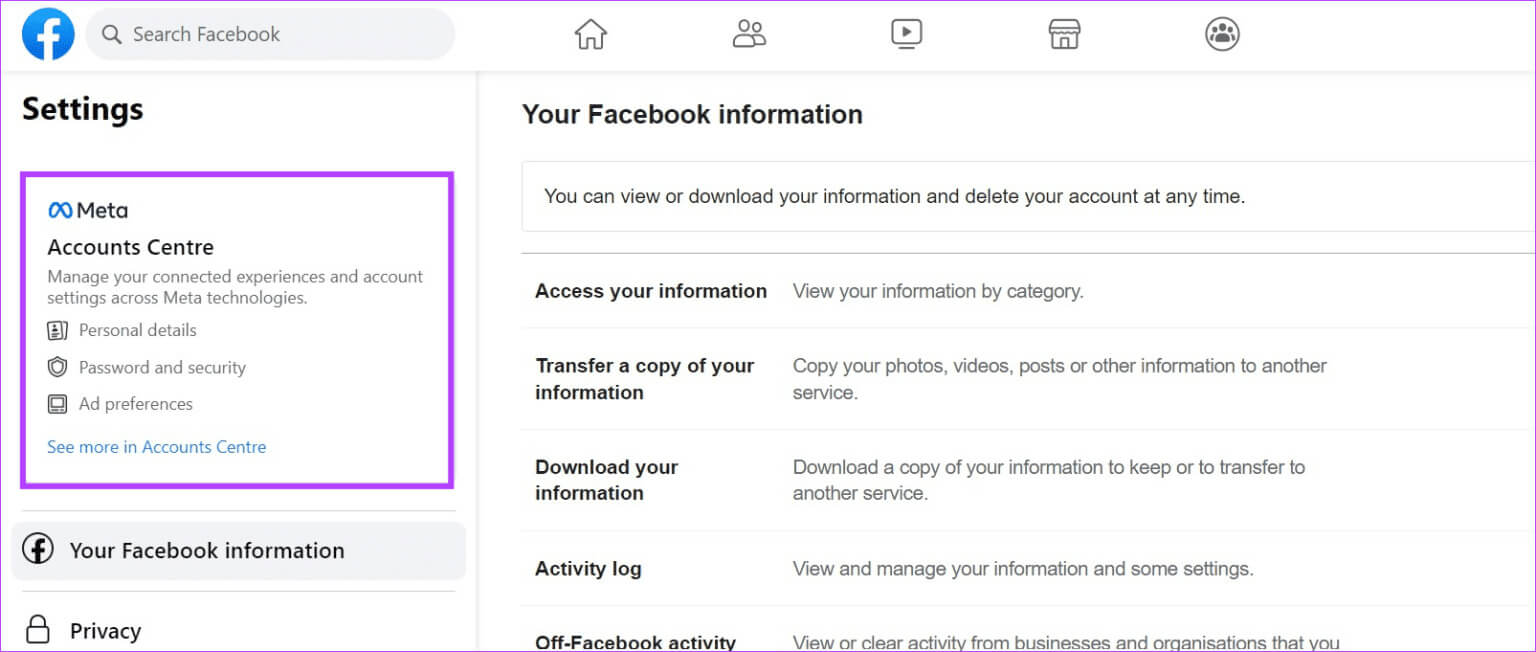Select Your Facebook information in sidebar
1536x652 pixels.
pyautogui.click(x=239, y=550)
